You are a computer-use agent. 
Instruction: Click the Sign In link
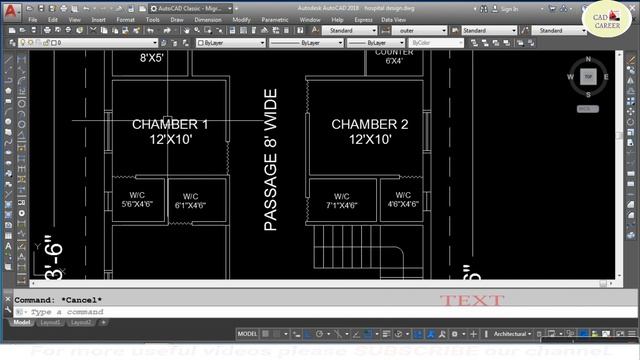pyautogui.click(x=509, y=9)
